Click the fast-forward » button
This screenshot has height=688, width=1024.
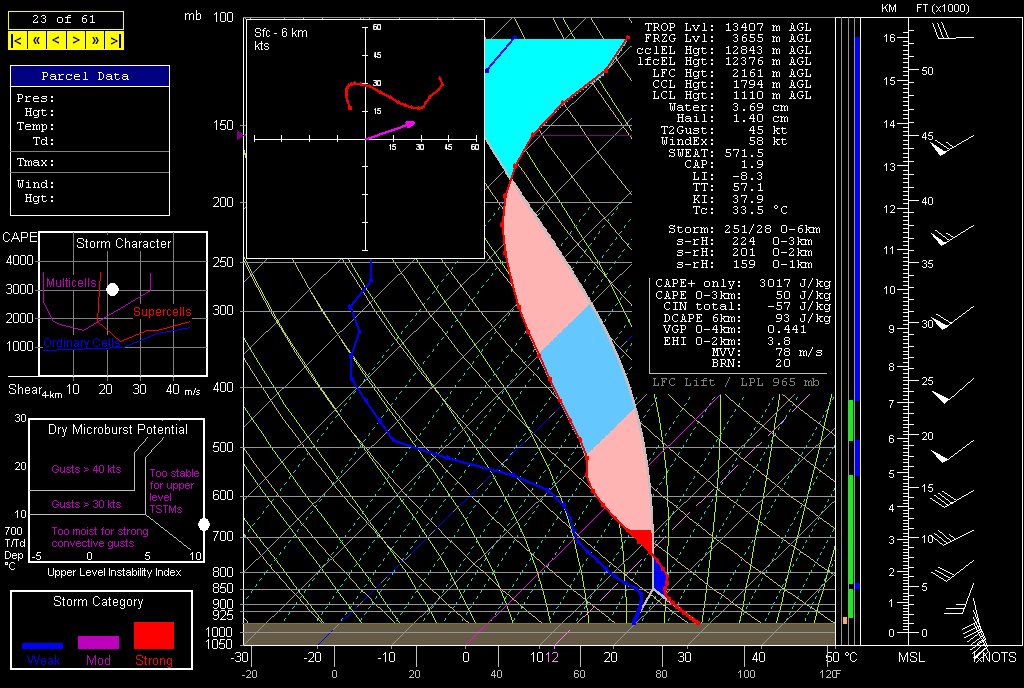point(95,40)
